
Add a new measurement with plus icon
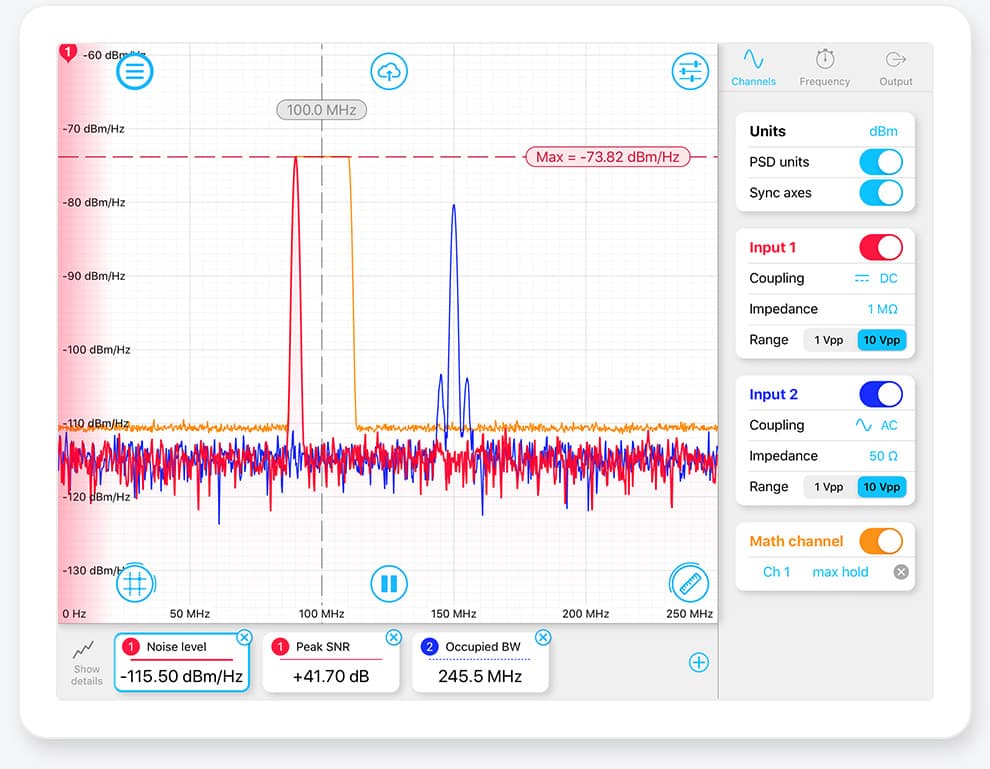699,662
